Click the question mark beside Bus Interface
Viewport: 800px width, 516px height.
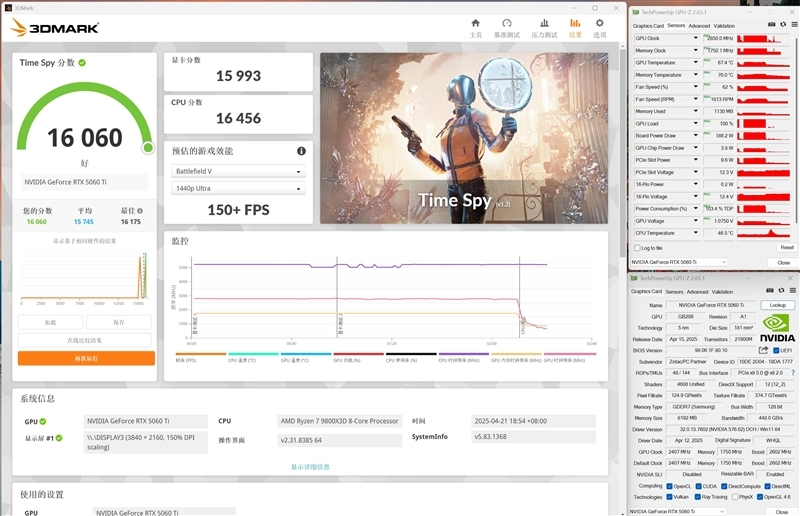793,373
